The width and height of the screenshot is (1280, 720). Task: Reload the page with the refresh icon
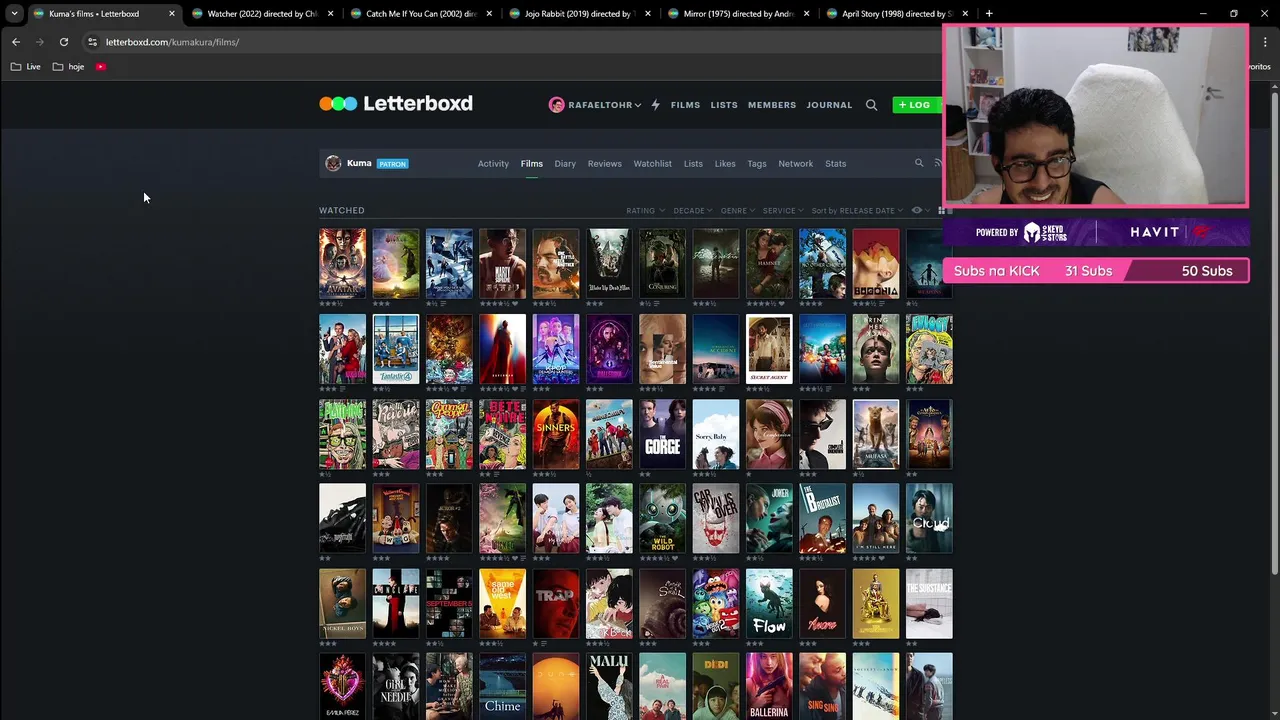click(x=64, y=42)
